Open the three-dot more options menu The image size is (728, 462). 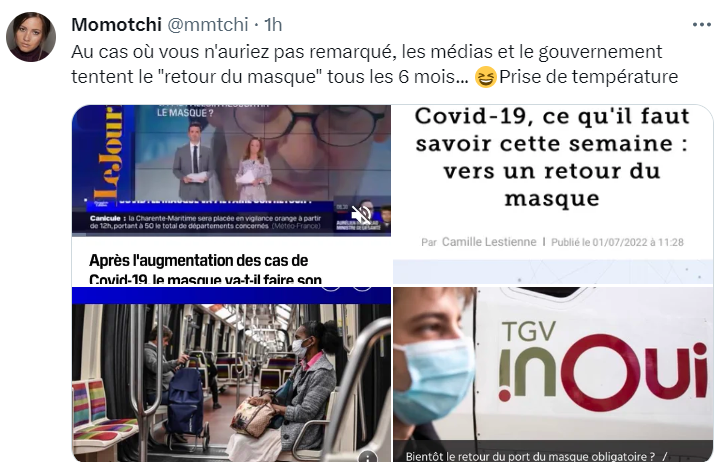click(701, 25)
